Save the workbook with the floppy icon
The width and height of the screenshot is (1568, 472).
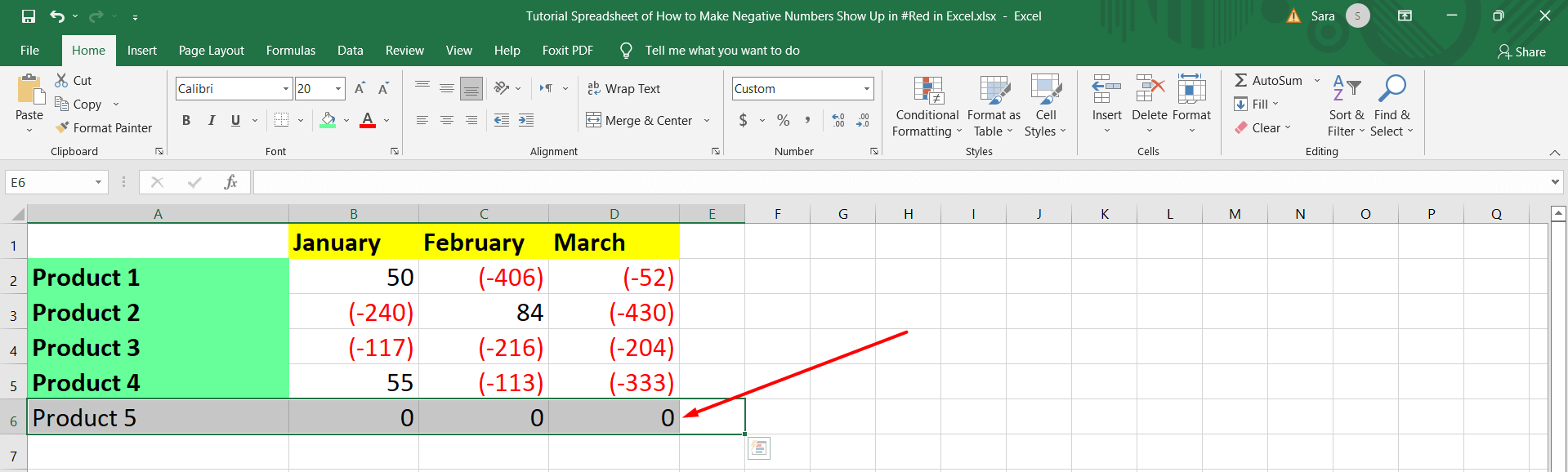[29, 16]
